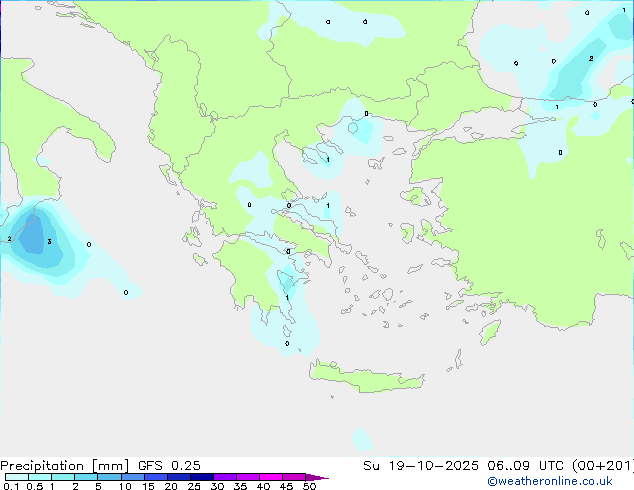
Task: Pick the legend swatch between 10 and 15
Action: (x=132, y=477)
